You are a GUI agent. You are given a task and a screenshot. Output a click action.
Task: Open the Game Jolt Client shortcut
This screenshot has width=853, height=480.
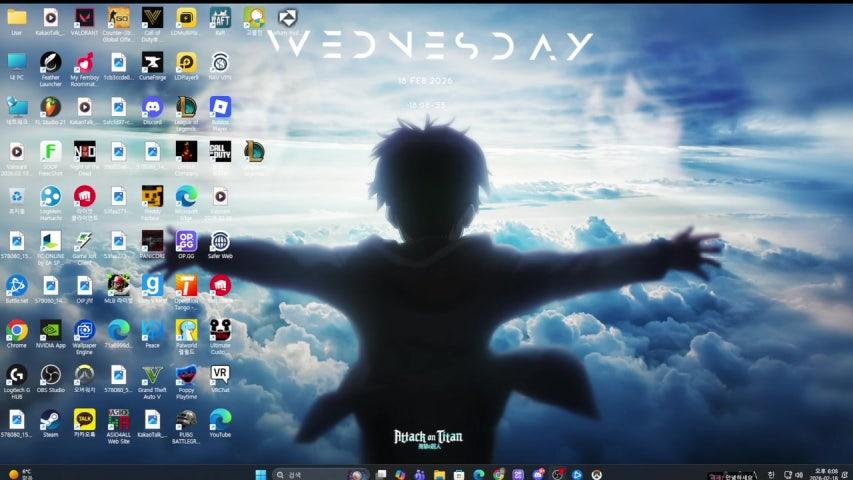point(84,248)
